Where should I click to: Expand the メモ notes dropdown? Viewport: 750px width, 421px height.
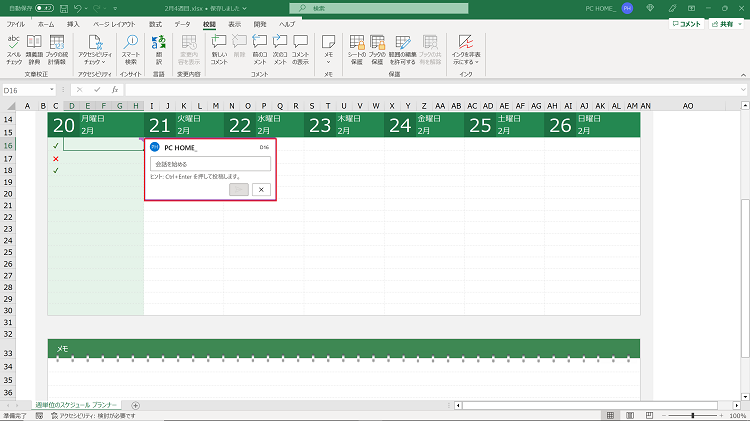pos(329,60)
